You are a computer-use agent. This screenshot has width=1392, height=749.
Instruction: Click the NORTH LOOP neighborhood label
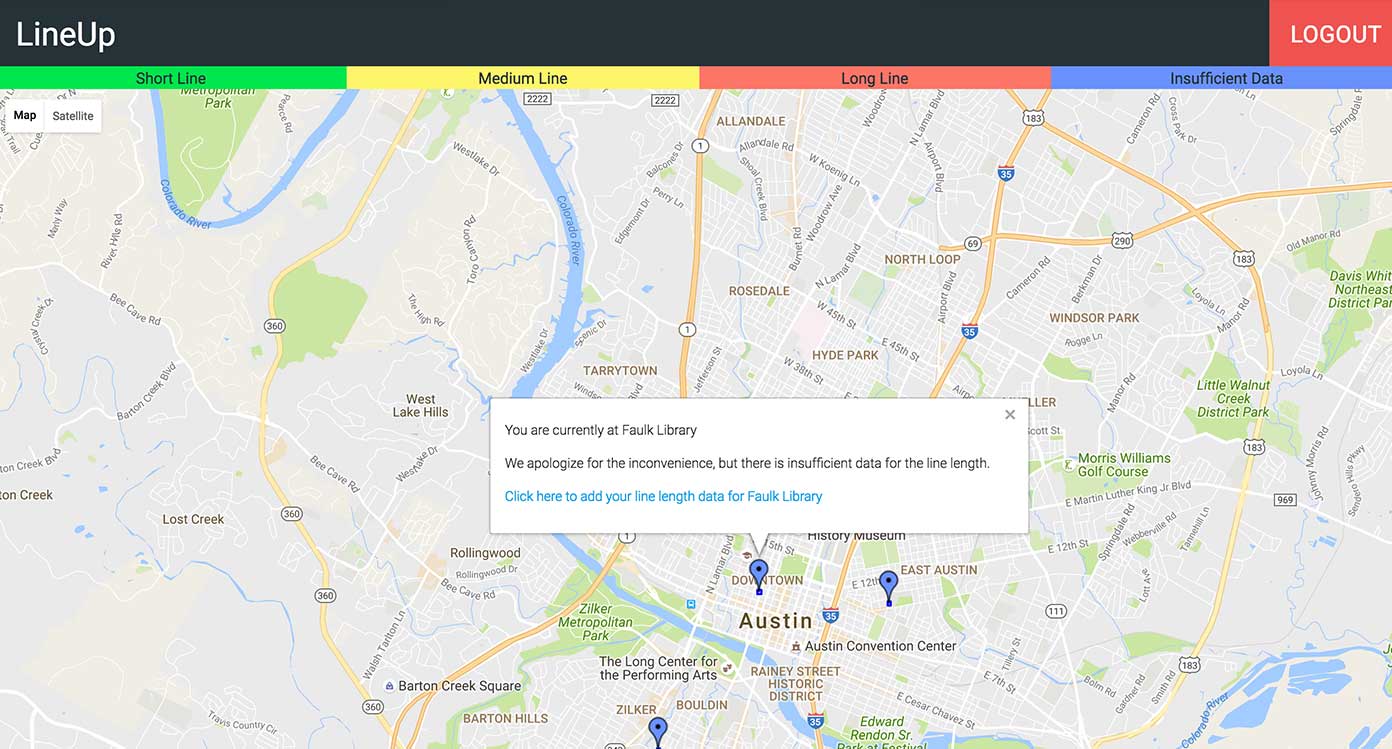pos(922,259)
